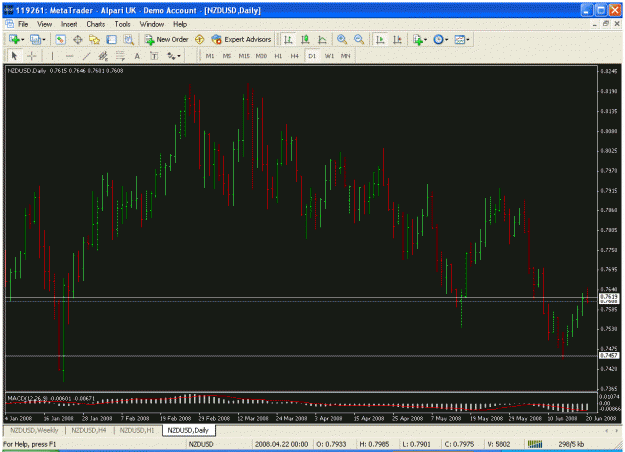
Task: Open the Market Watch window icon
Action: pyautogui.click(x=61, y=39)
